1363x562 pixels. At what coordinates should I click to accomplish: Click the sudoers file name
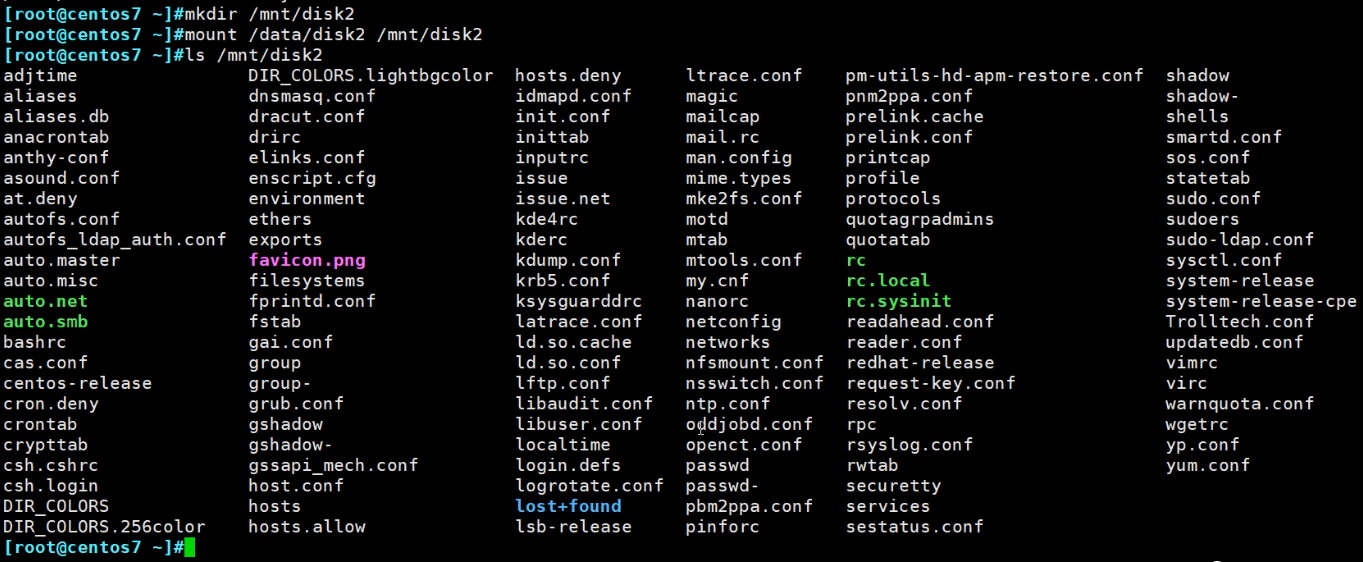1202,219
